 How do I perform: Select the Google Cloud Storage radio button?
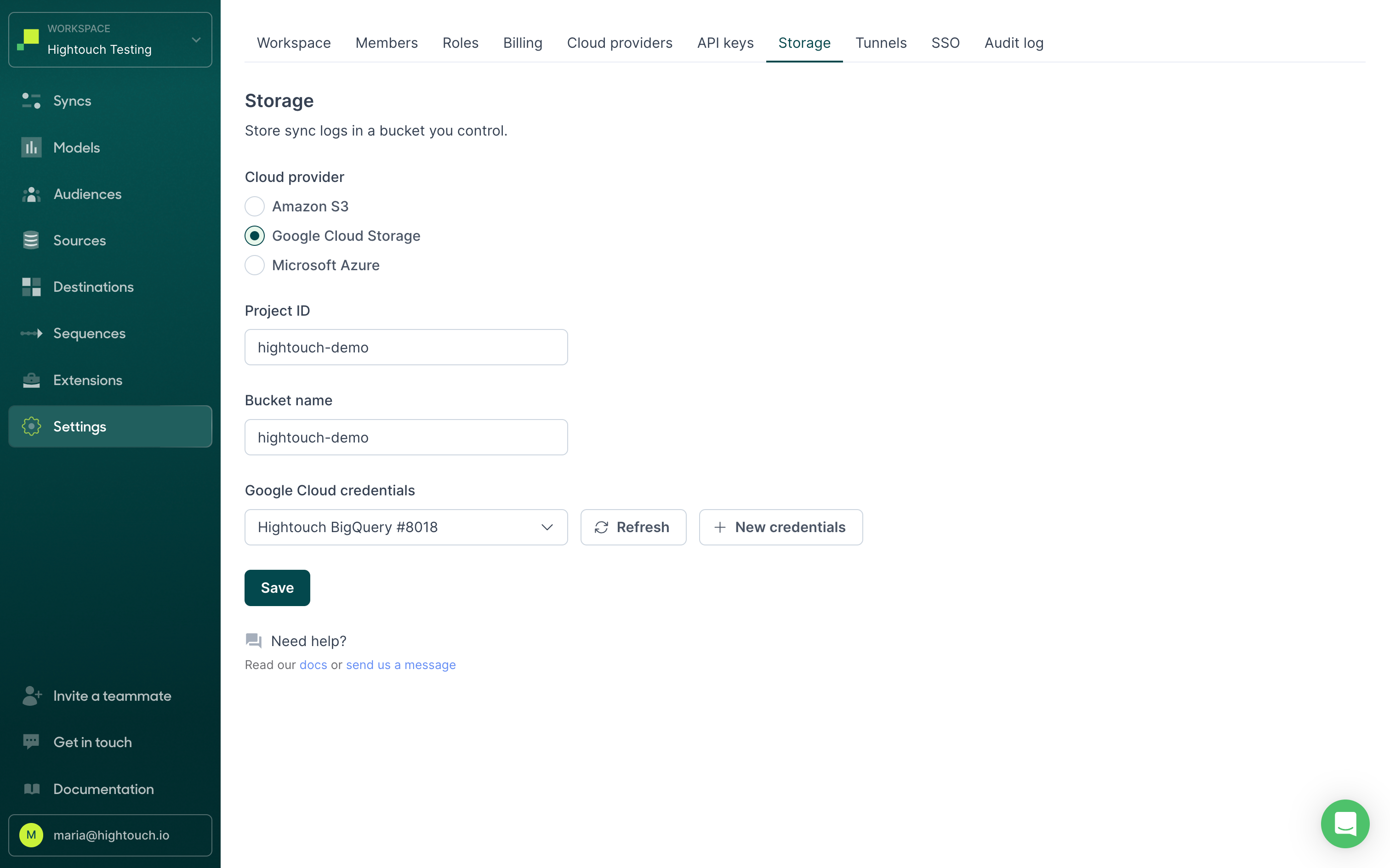pyautogui.click(x=254, y=235)
